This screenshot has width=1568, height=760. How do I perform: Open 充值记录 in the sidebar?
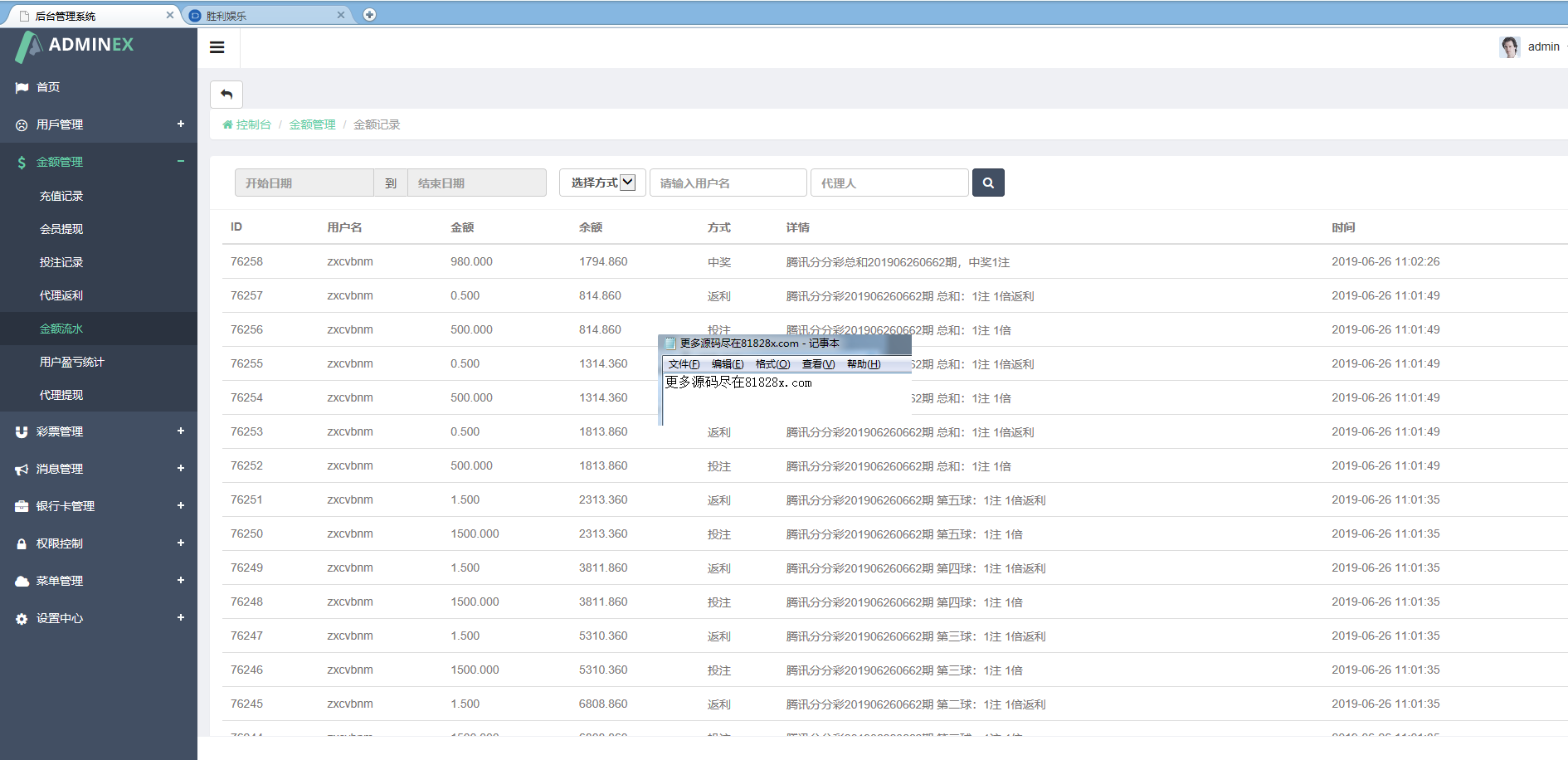tap(61, 196)
